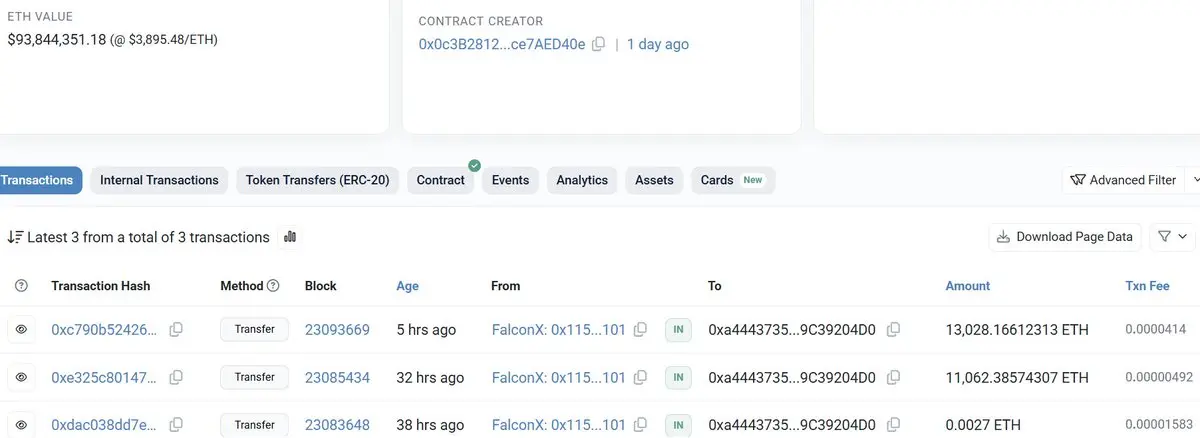Copy the contract creator address
This screenshot has height=438, width=1200.
click(x=598, y=44)
